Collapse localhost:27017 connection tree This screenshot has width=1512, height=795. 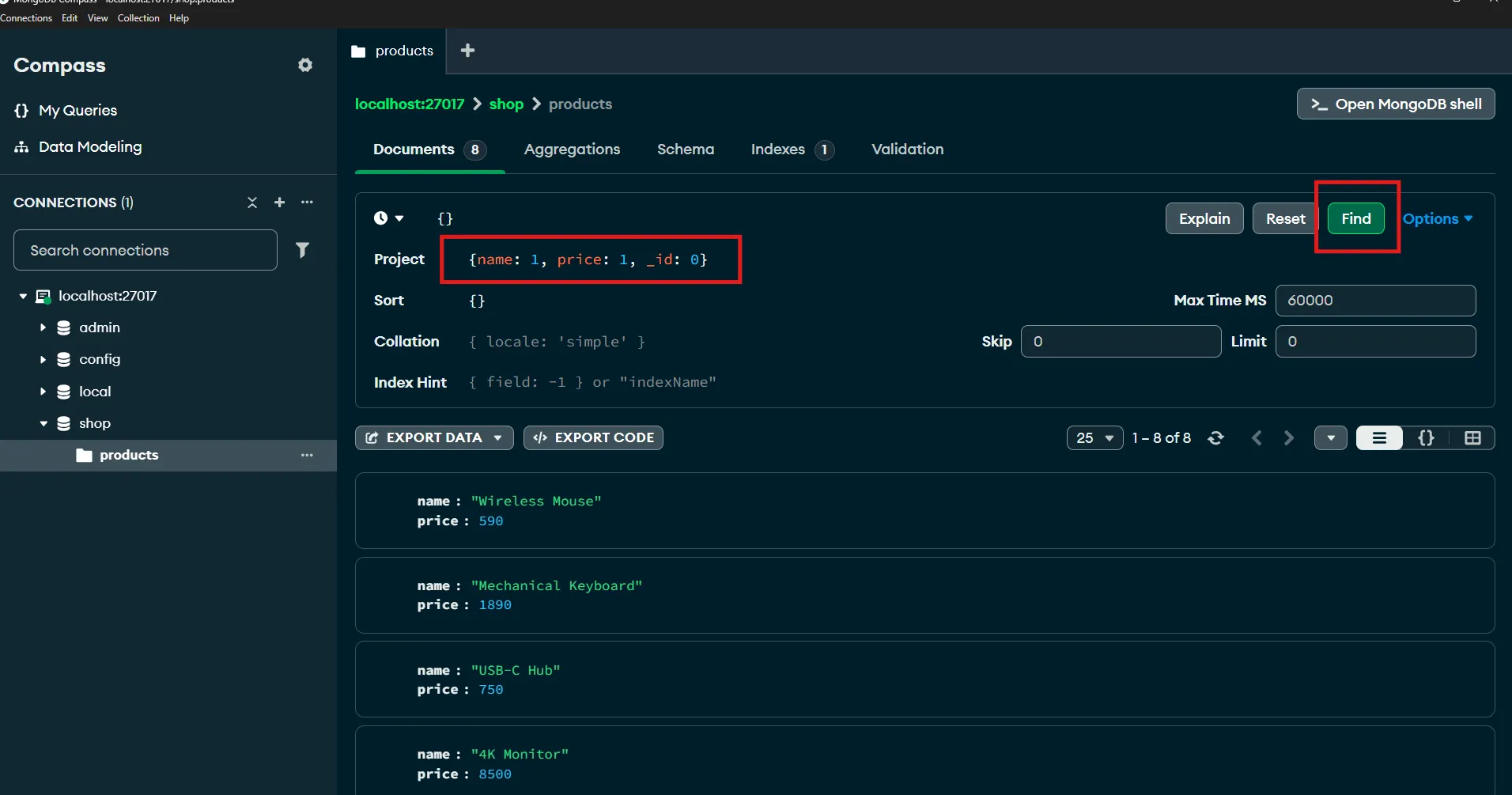pos(23,296)
